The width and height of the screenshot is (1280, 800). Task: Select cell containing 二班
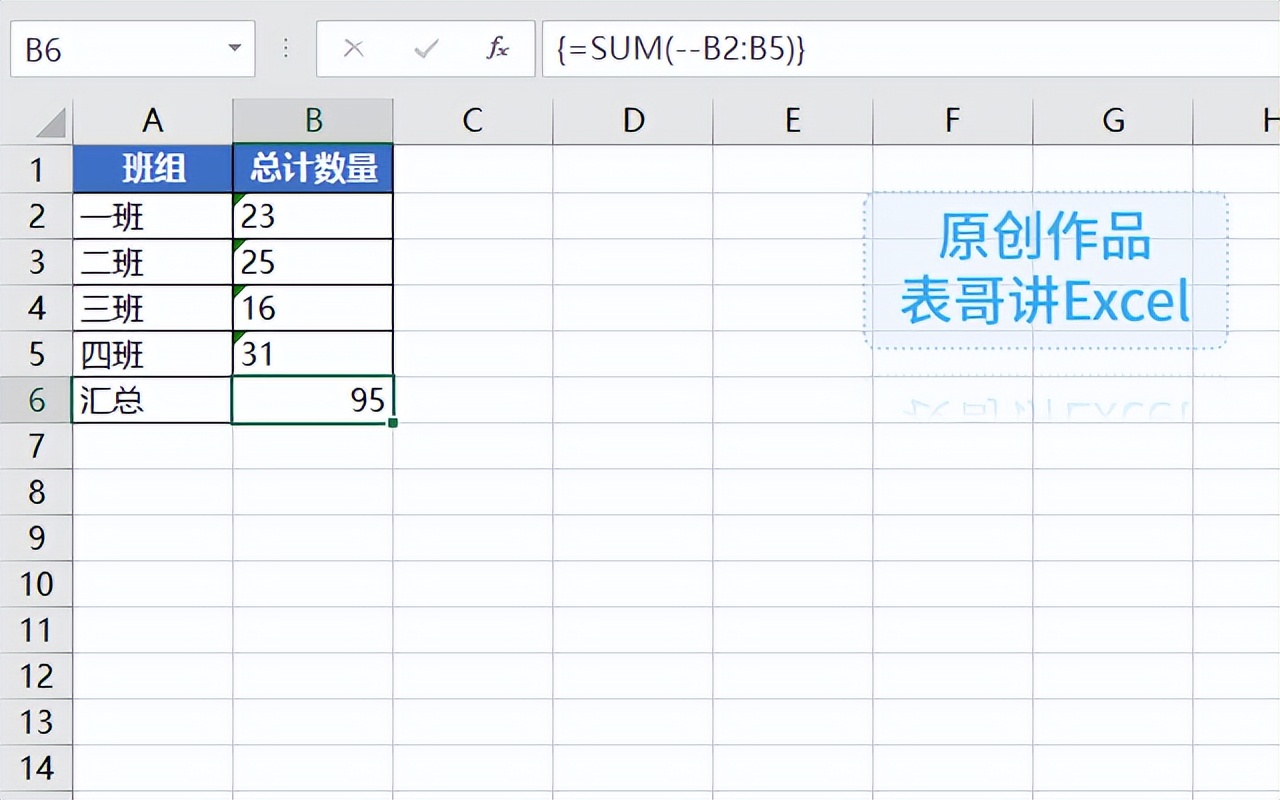point(153,261)
